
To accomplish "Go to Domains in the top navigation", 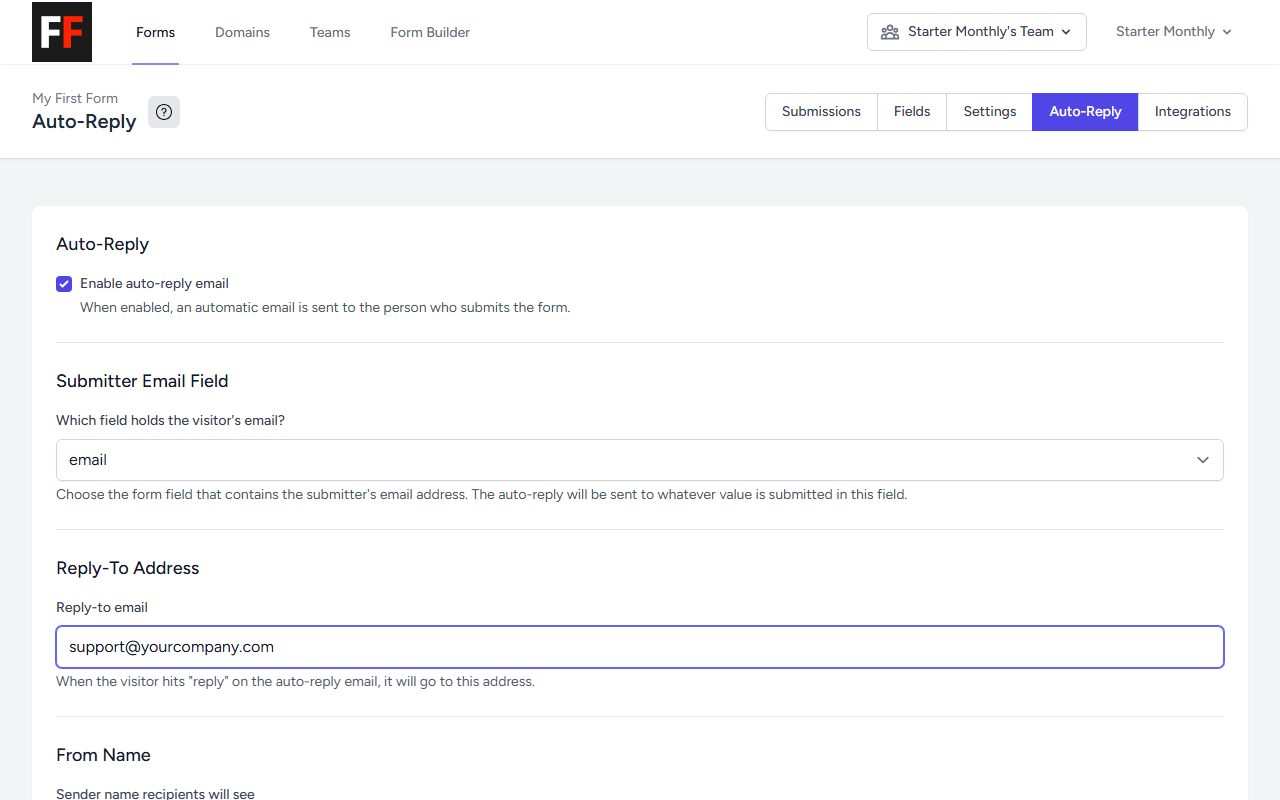I will pyautogui.click(x=242, y=32).
